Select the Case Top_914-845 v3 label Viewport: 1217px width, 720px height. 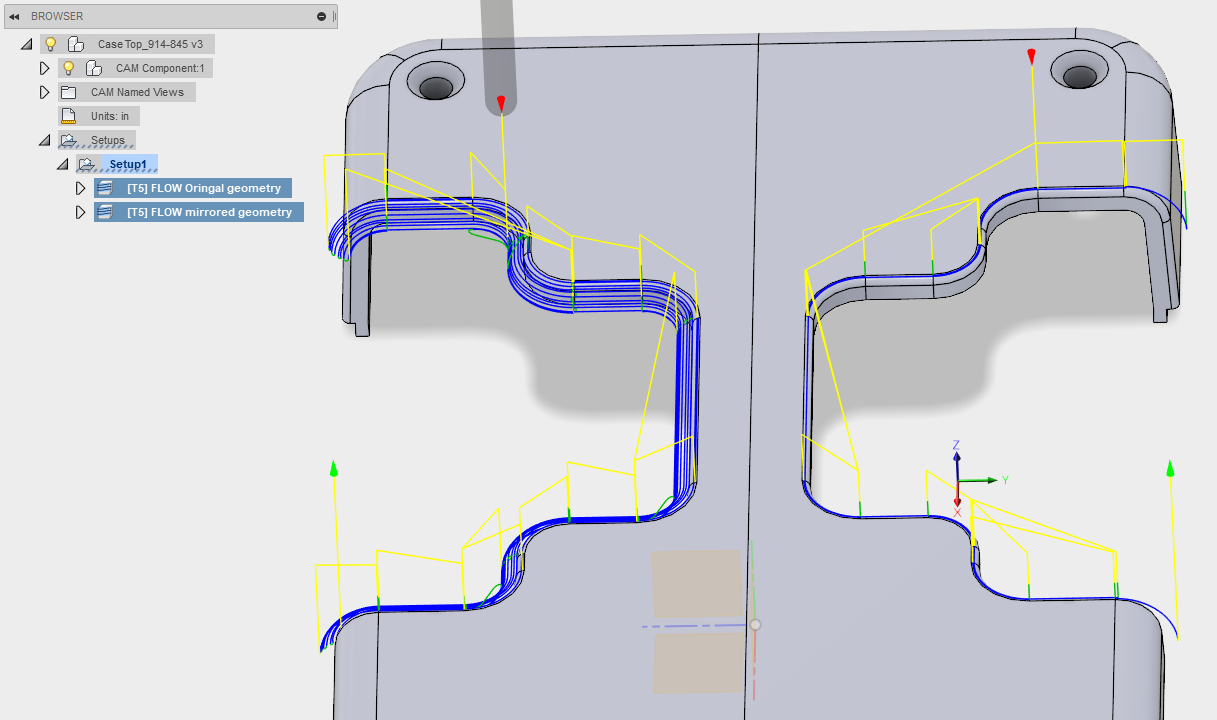pyautogui.click(x=150, y=44)
